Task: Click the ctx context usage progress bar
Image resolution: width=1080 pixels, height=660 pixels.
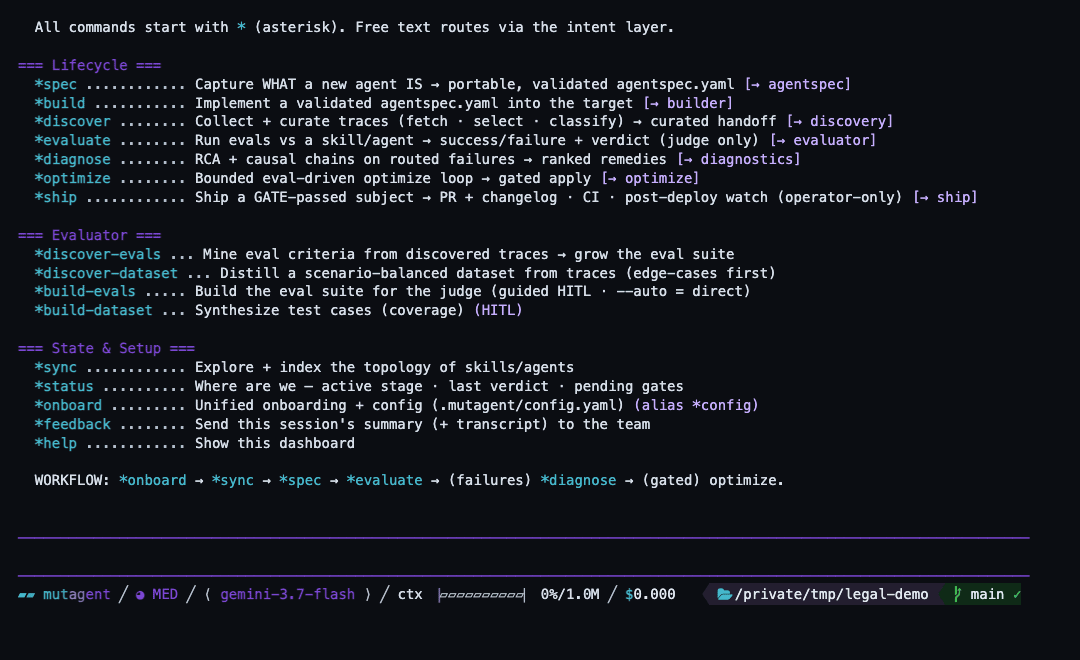Action: (x=481, y=595)
